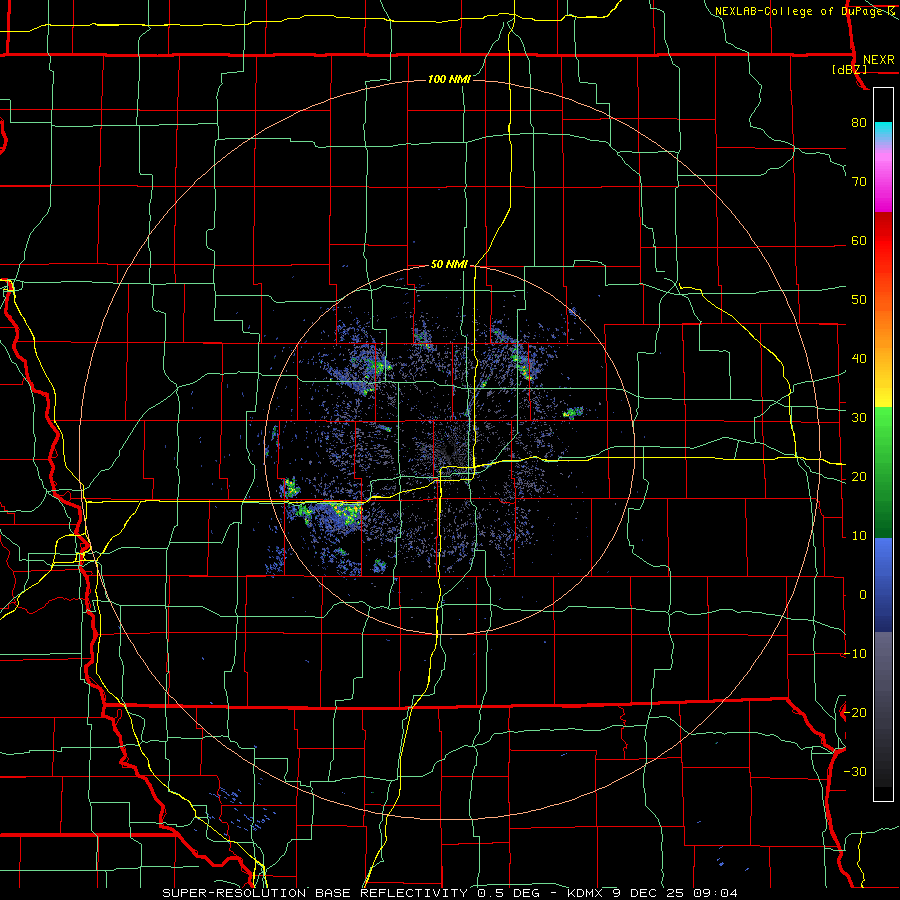Click the positive 10 value on the dBZ scale
The image size is (900, 900).
click(859, 536)
